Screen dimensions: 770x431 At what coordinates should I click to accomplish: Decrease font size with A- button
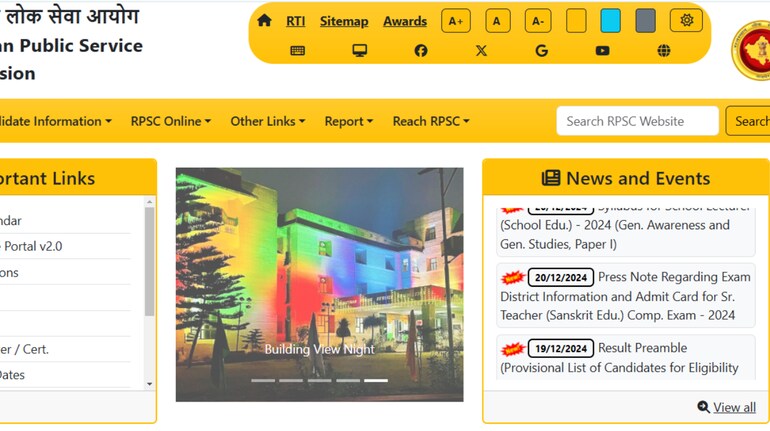[x=538, y=21]
